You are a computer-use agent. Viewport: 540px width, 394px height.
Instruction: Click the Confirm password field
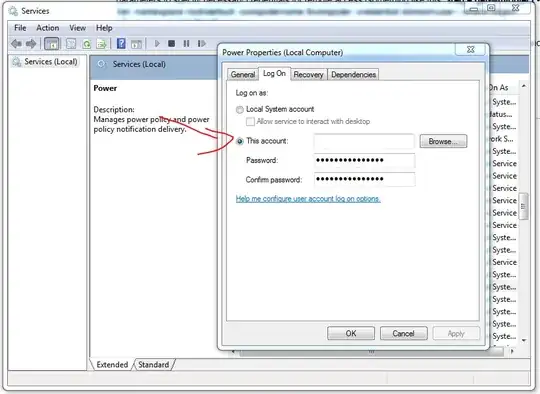364,179
